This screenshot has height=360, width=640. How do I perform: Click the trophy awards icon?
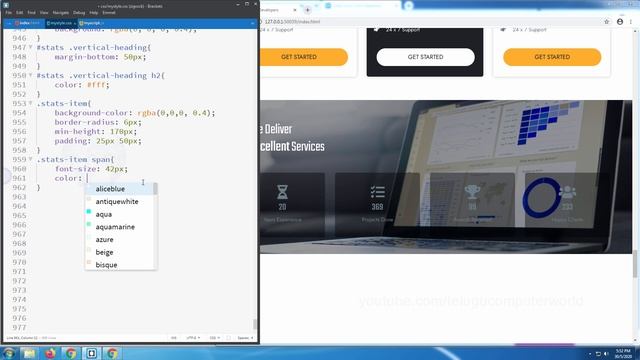(472, 191)
